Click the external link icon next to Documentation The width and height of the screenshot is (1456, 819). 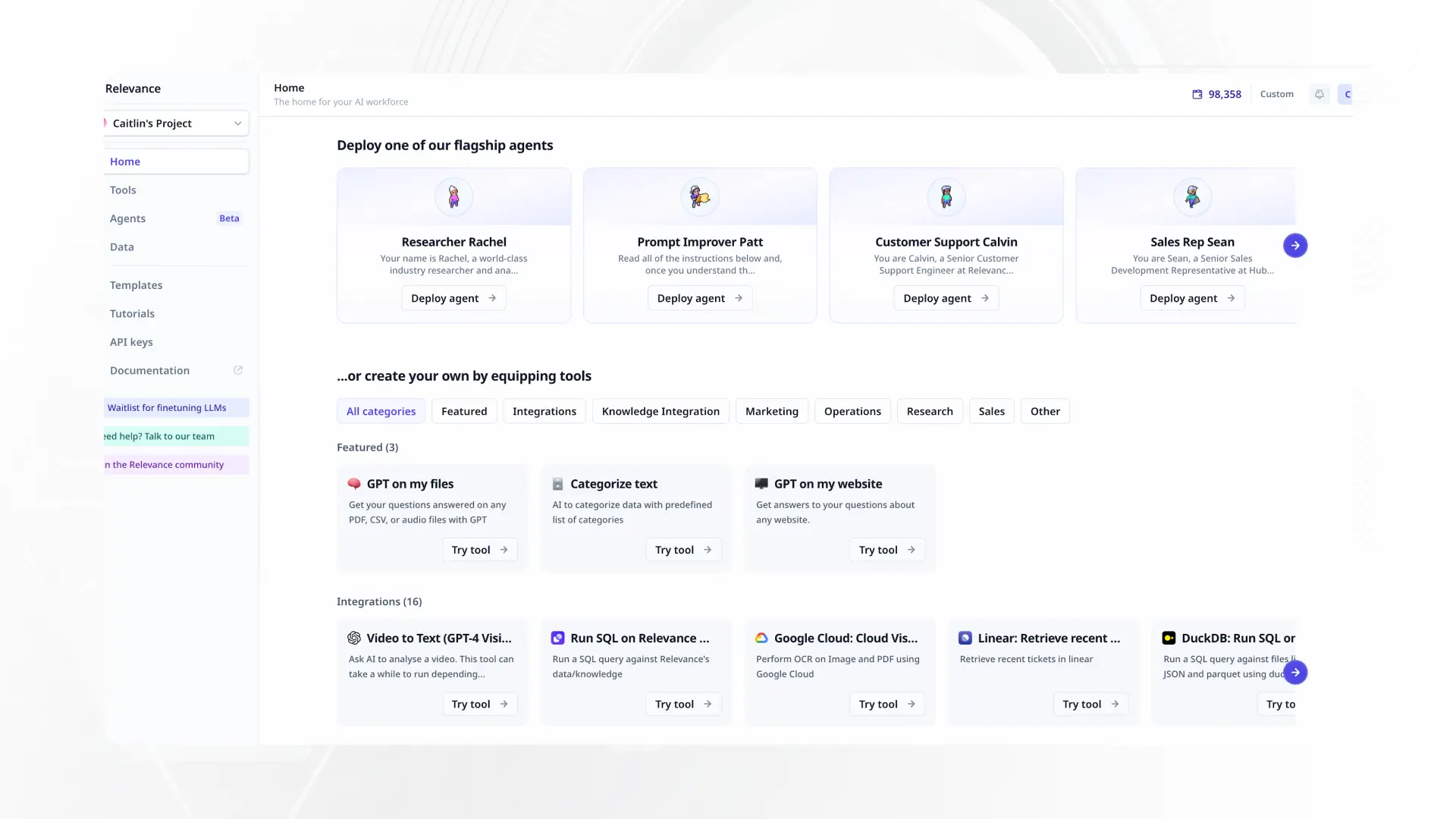238,370
